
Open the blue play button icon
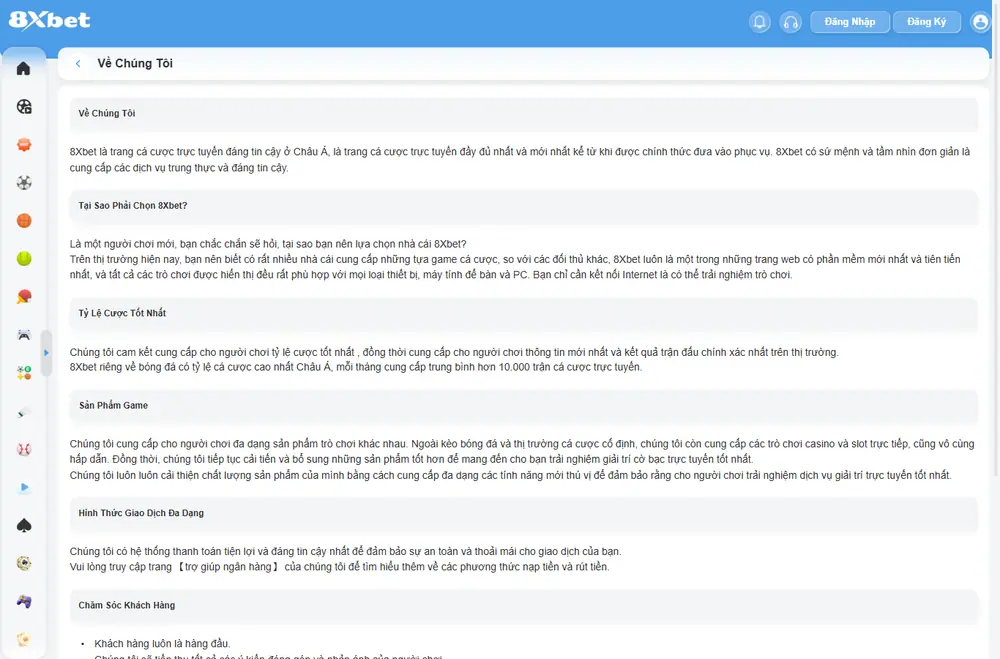tap(24, 487)
